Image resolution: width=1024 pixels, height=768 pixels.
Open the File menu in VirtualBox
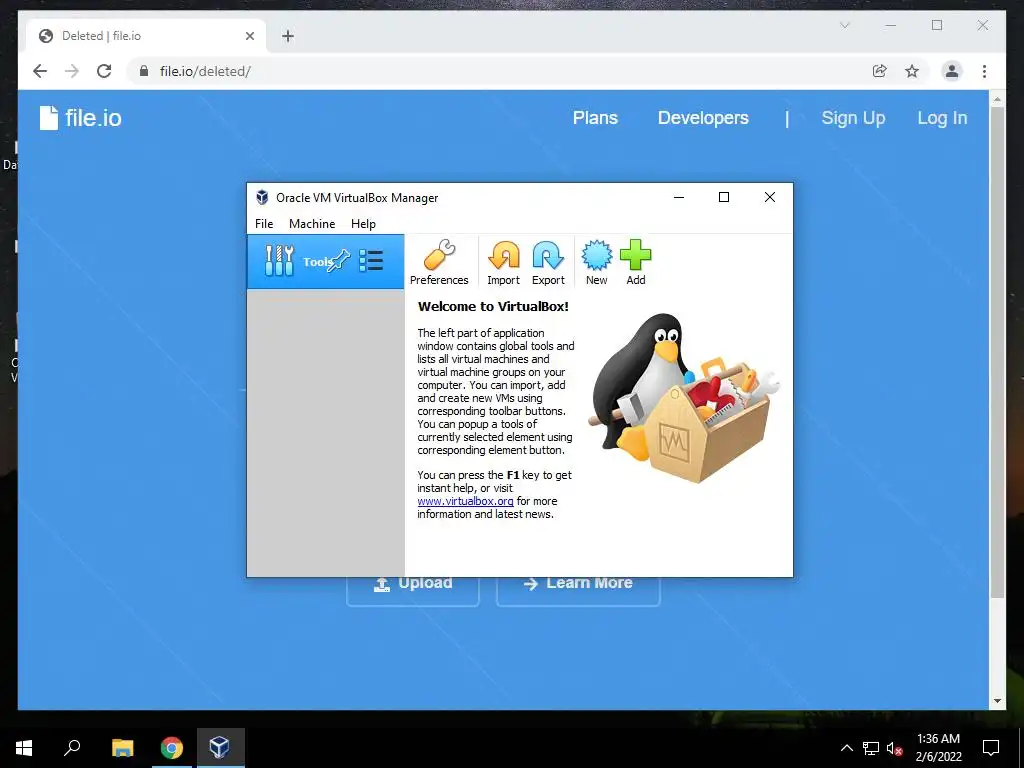click(x=264, y=223)
